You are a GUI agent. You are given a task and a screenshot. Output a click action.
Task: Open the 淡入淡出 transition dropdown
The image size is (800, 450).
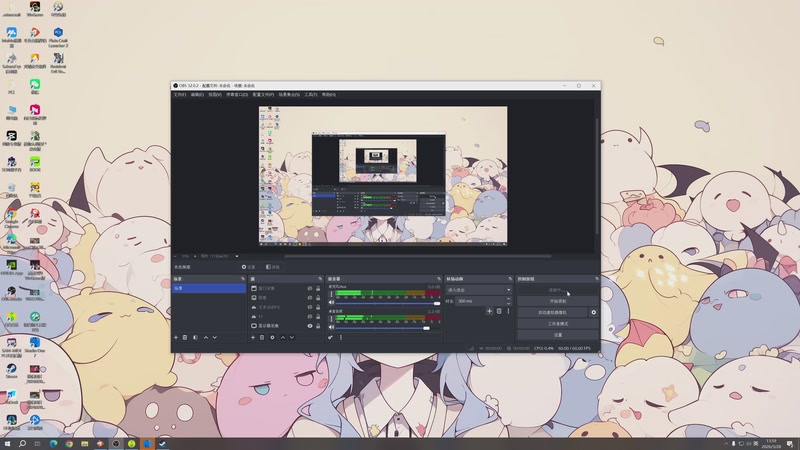click(479, 290)
